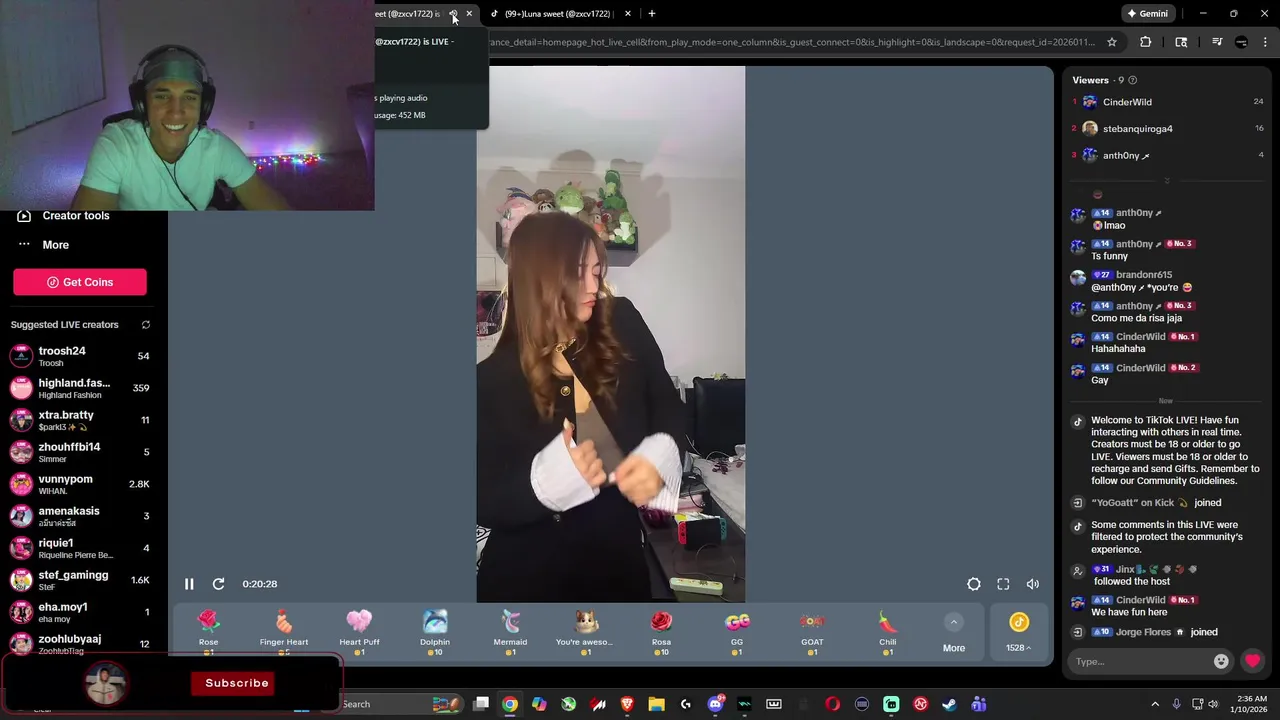Viewport: 1280px width, 720px height.
Task: Open vunnypom live stream
Action: tap(80, 484)
